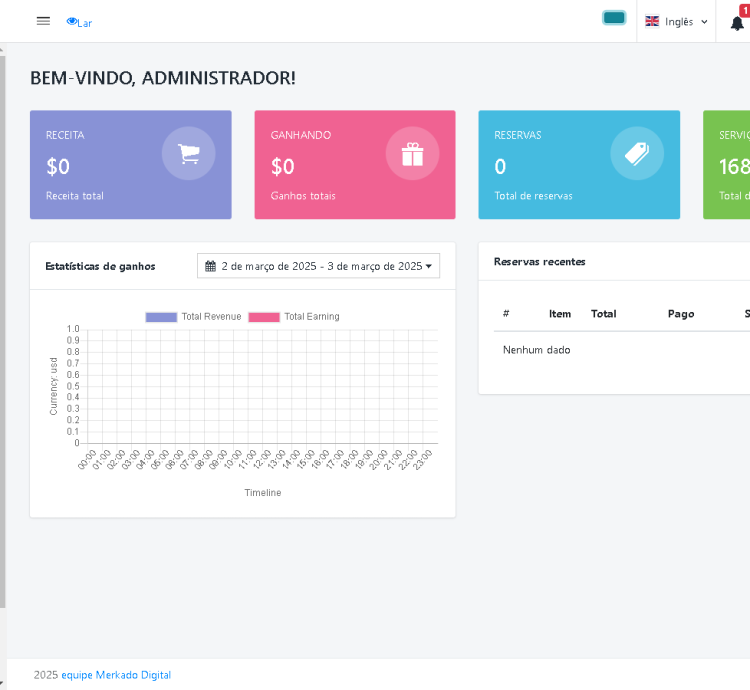Click the language dropdown chevron arrow
The height and width of the screenshot is (690, 750).
704,22
